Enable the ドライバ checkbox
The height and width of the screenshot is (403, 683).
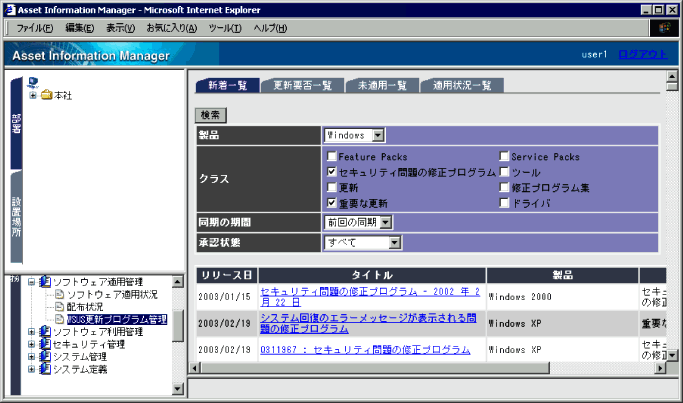[x=504, y=203]
